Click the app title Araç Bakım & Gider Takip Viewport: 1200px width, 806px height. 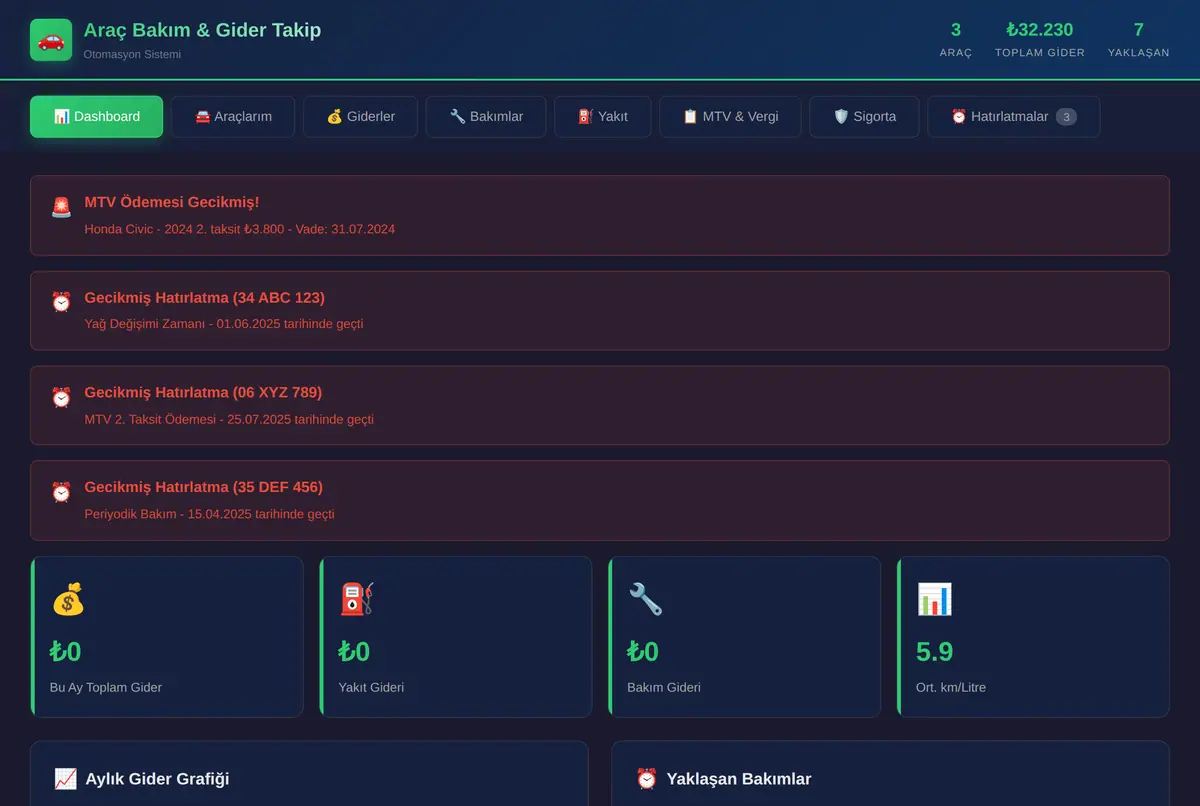pyautogui.click(x=203, y=30)
